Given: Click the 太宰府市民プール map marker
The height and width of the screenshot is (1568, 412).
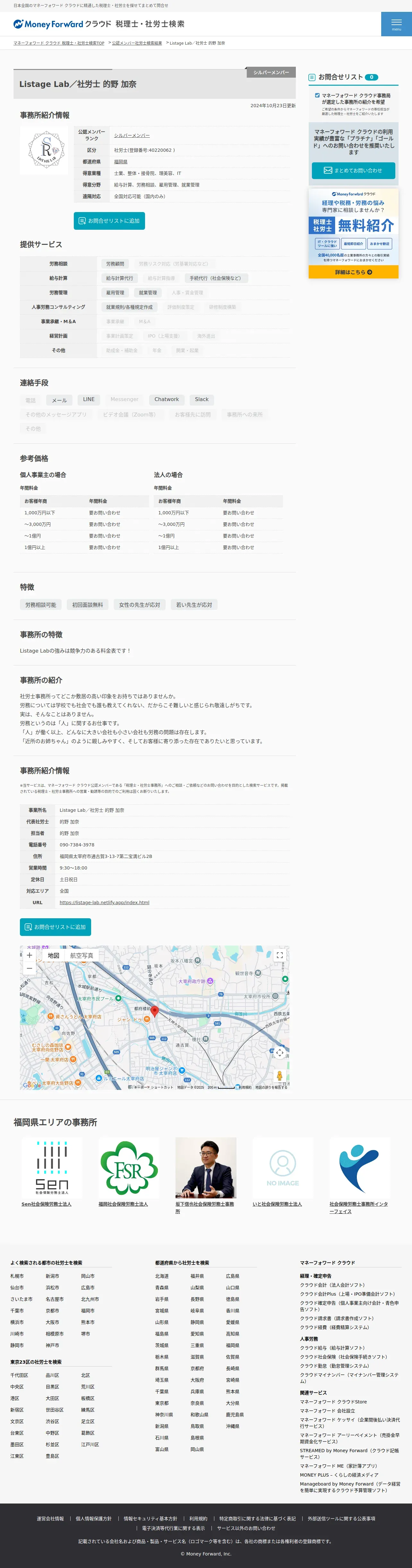Looking at the screenshot, I should pos(118,998).
